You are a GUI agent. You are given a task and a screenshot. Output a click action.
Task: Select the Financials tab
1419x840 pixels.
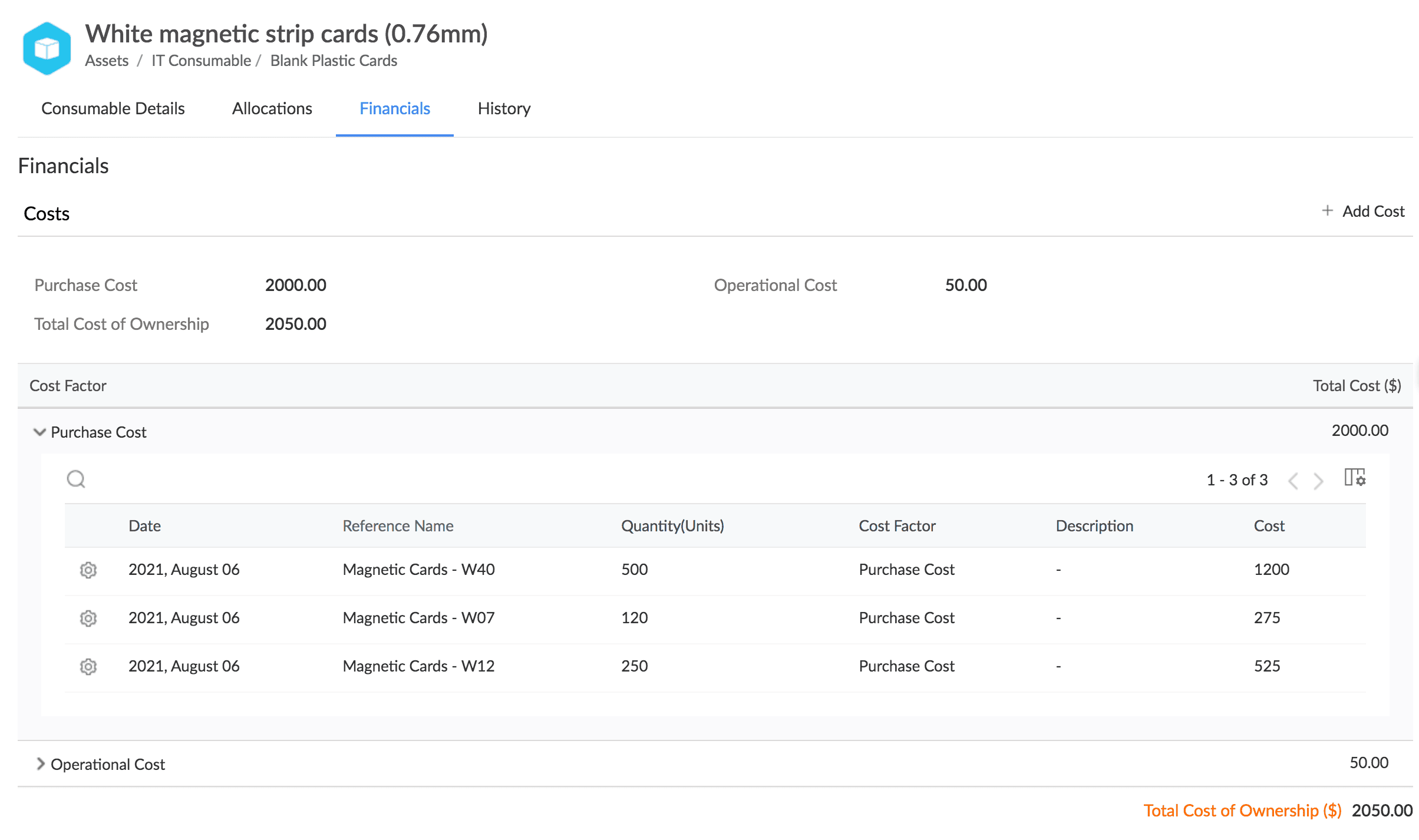(395, 109)
